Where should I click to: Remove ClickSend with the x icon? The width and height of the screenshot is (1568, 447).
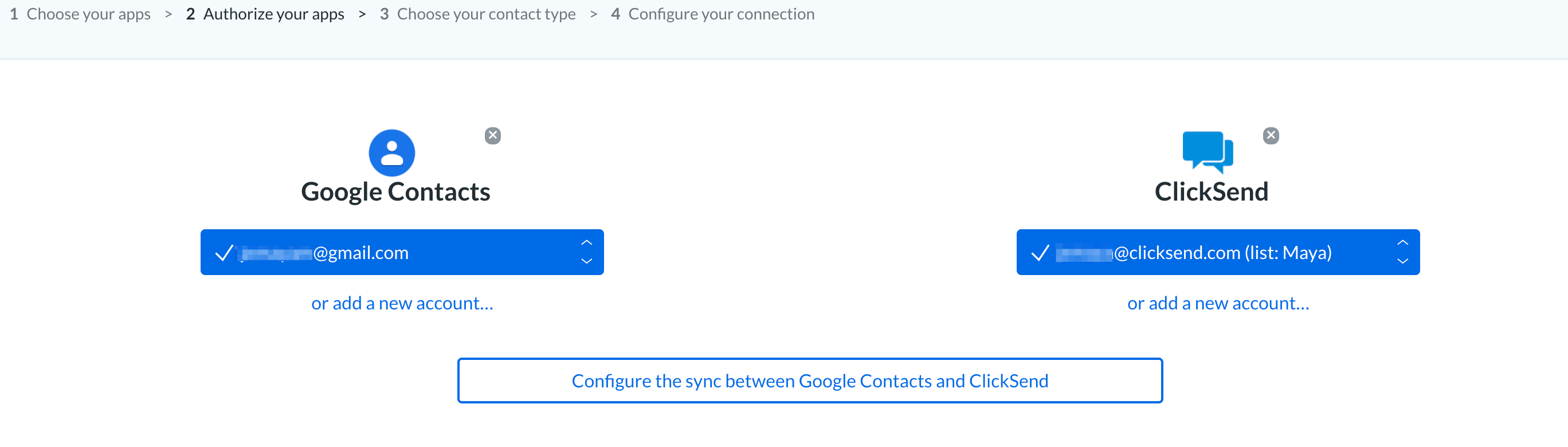(1271, 136)
